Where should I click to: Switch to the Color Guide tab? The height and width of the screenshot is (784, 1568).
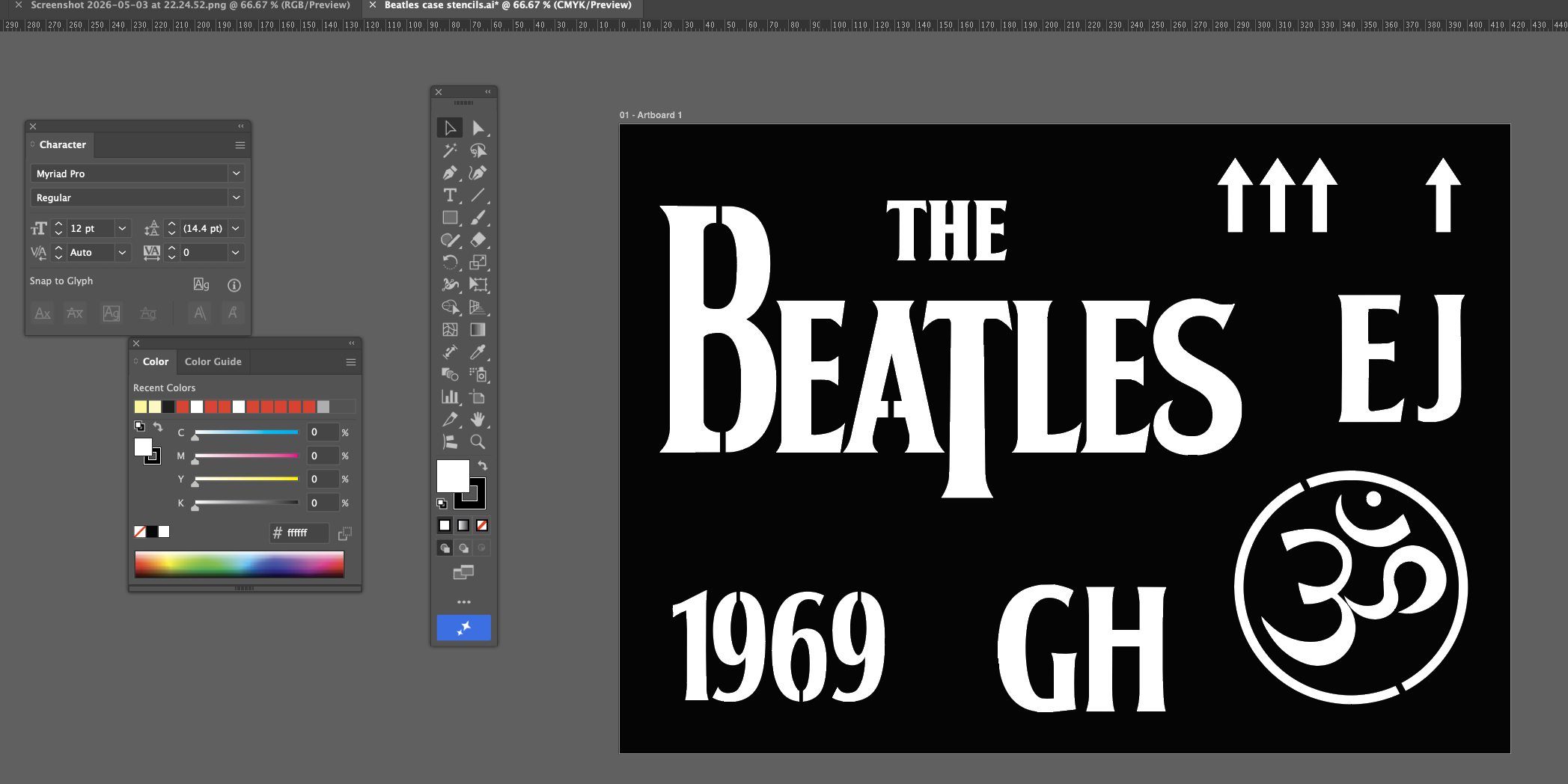(x=213, y=362)
